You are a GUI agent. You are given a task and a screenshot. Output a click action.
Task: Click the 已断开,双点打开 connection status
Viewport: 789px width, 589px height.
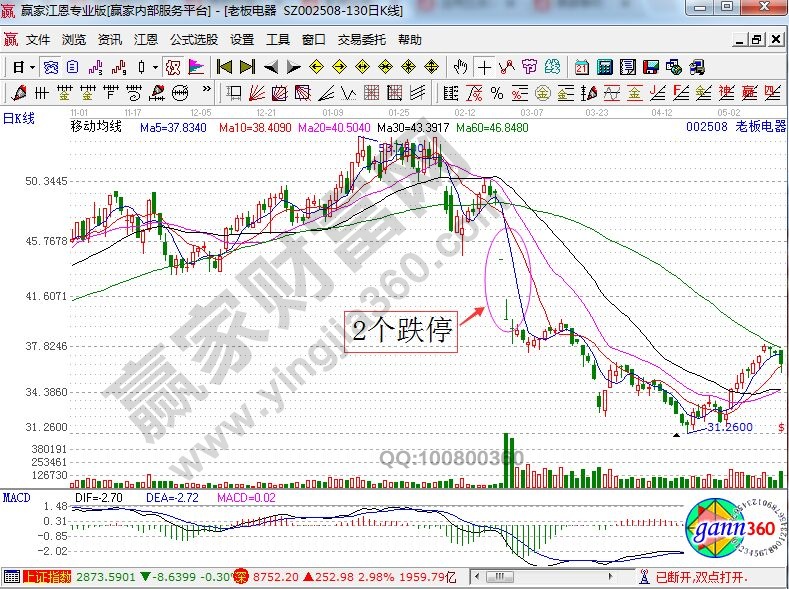click(x=701, y=577)
